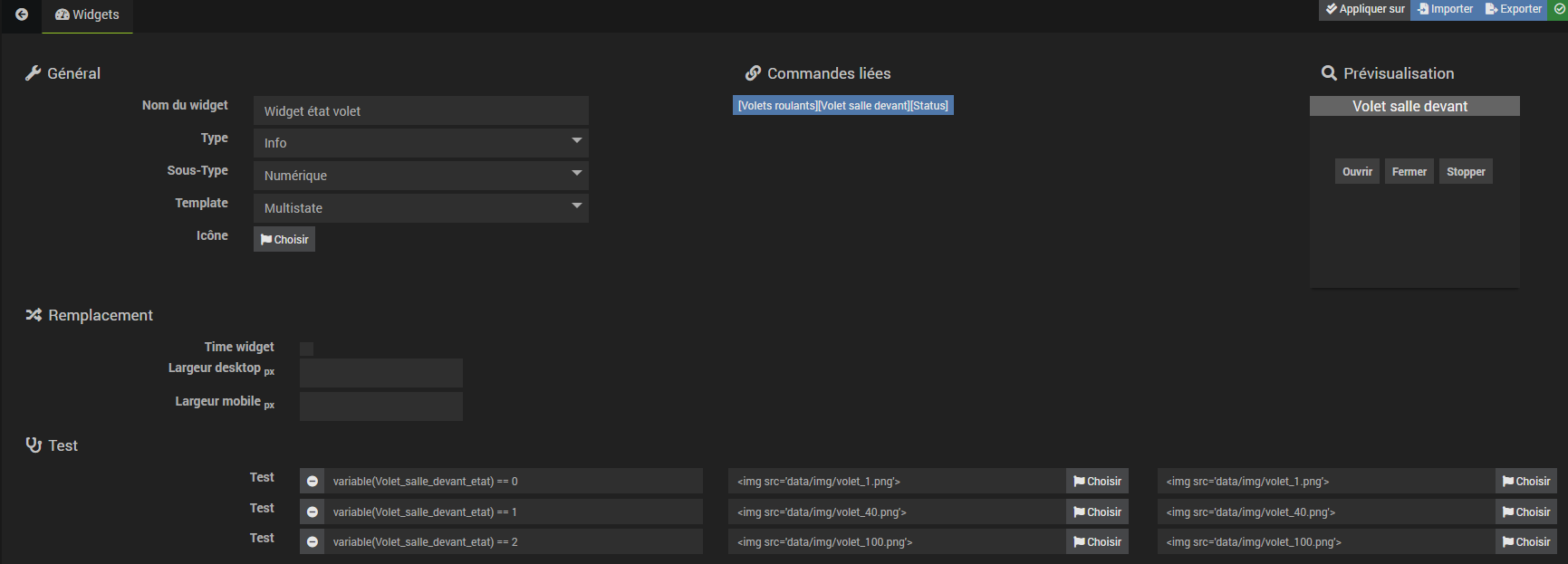1568x564 pixels.
Task: Click the back arrow icon
Action: point(22,14)
